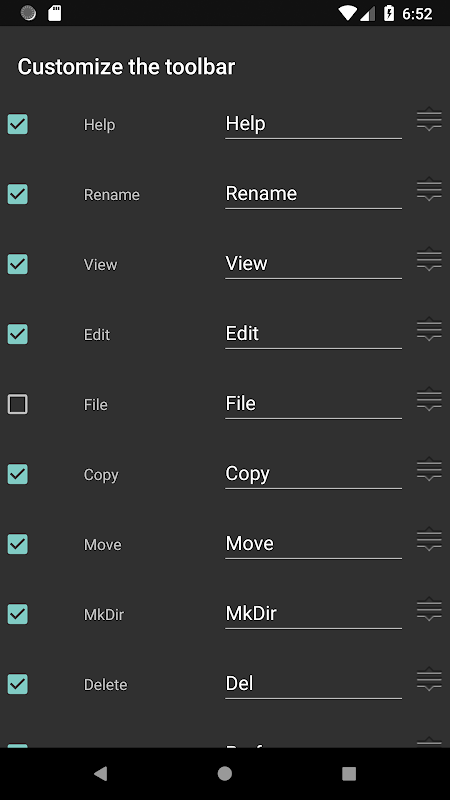450x800 pixels.
Task: Focus the File label text field
Action: click(313, 404)
